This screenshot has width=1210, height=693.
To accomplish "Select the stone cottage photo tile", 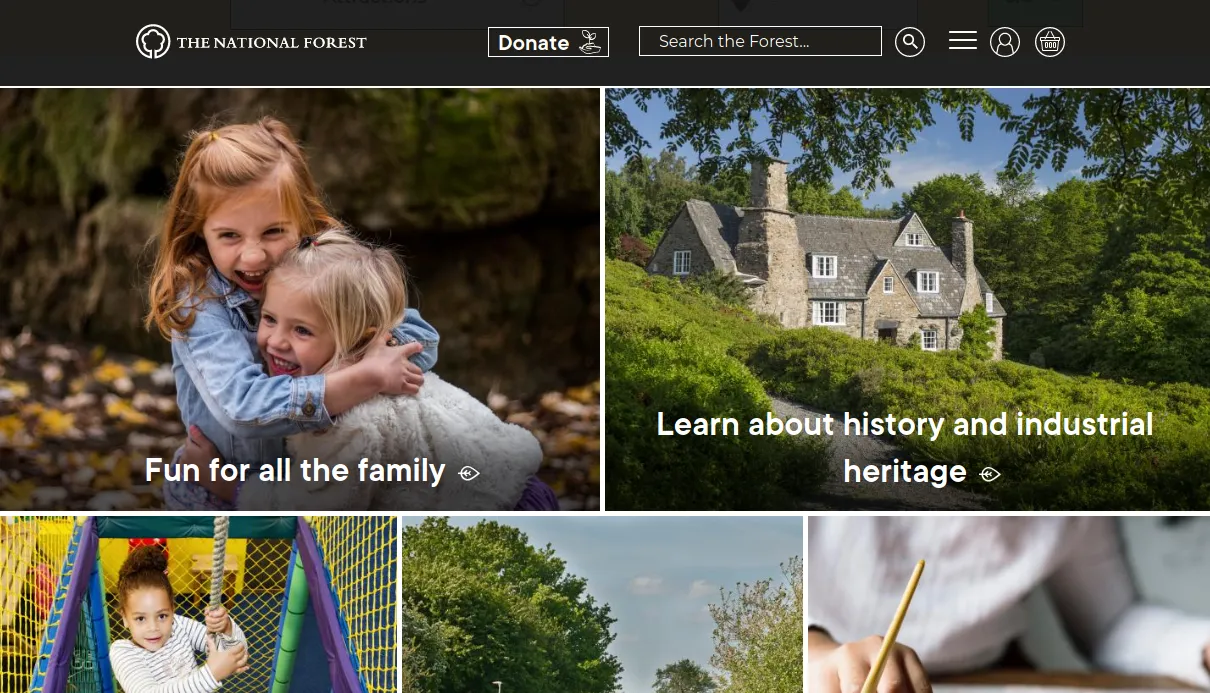I will (907, 299).
